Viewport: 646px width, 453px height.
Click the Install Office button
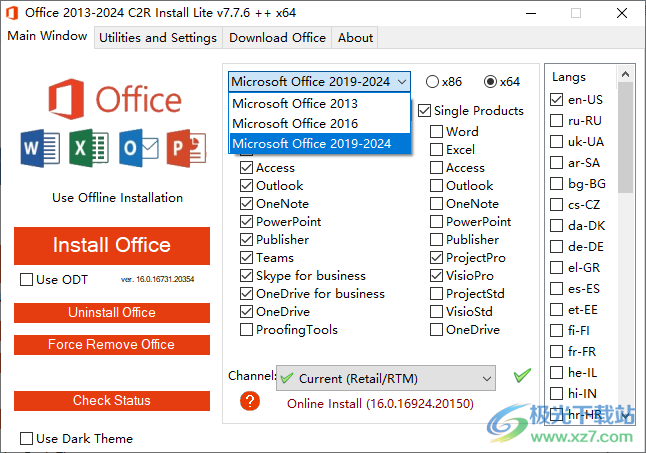click(112, 246)
